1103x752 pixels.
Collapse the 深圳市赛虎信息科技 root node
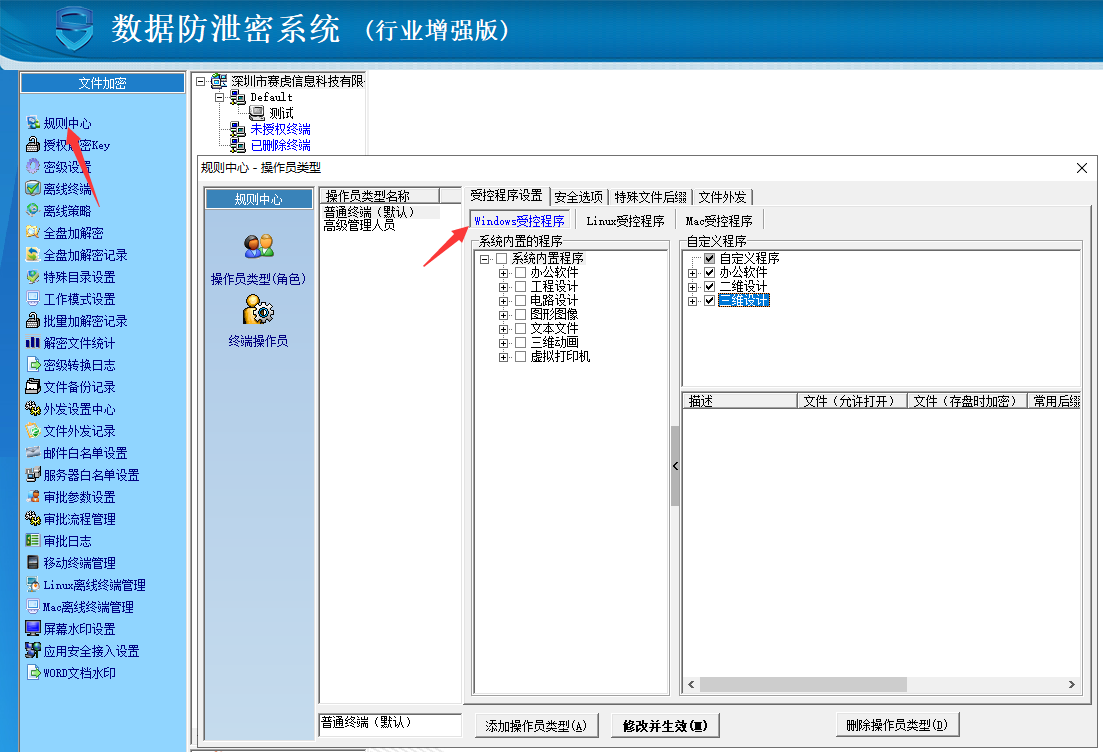[x=200, y=82]
